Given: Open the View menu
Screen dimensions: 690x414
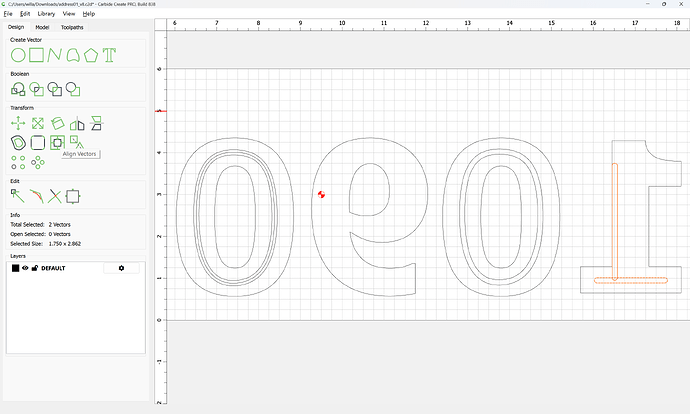Looking at the screenshot, I should pyautogui.click(x=69, y=14).
